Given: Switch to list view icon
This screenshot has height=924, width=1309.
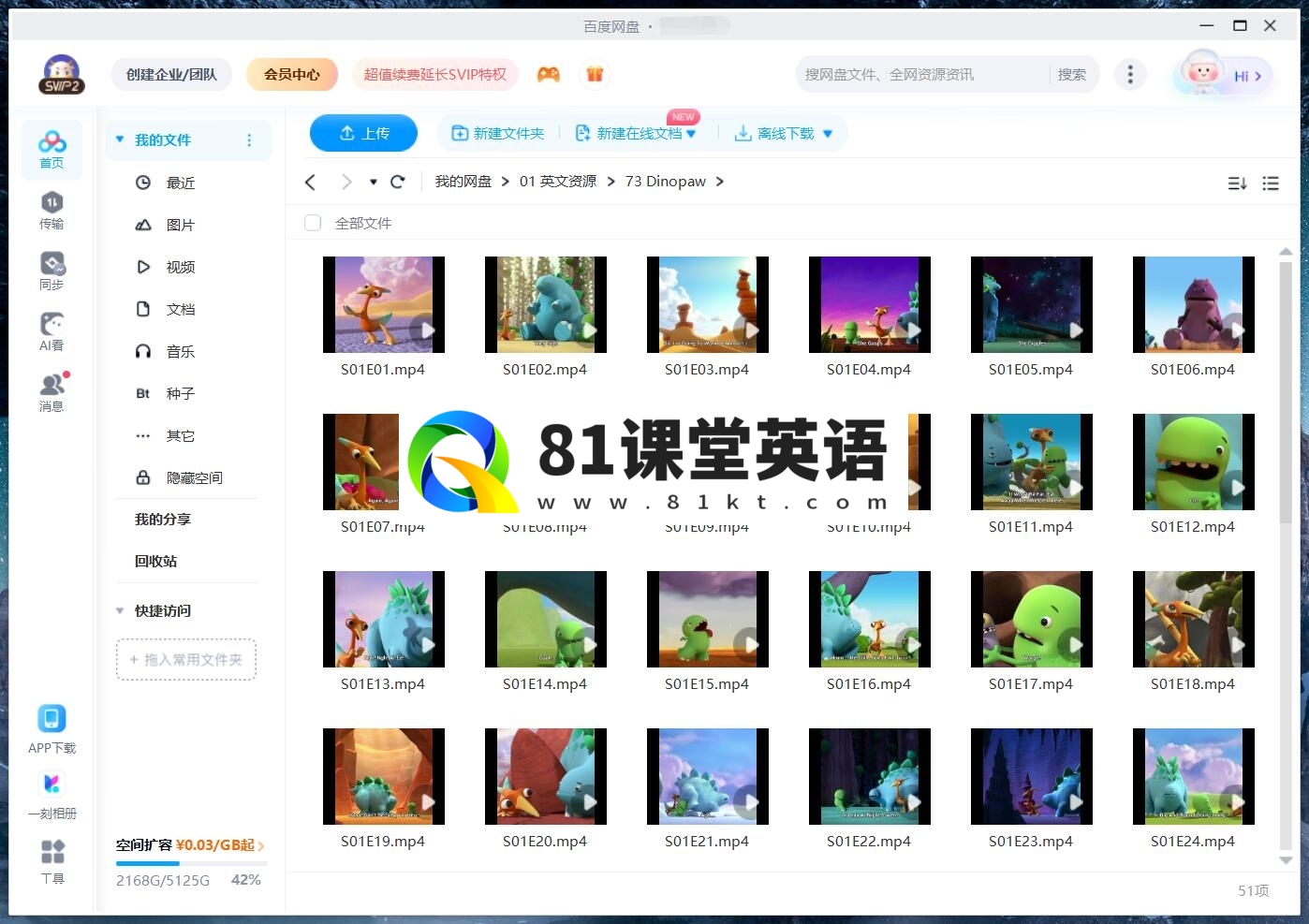Looking at the screenshot, I should (x=1271, y=183).
